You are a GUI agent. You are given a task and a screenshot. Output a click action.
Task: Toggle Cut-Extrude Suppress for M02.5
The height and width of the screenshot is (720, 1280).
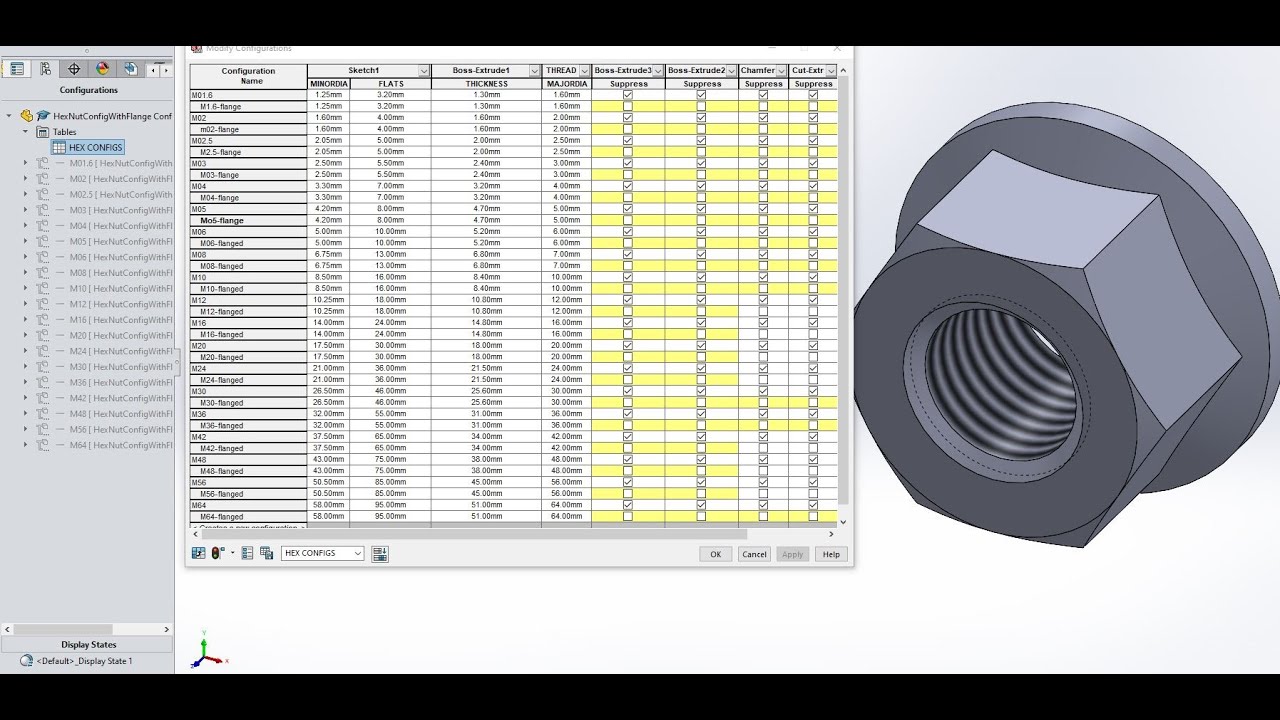click(x=813, y=141)
